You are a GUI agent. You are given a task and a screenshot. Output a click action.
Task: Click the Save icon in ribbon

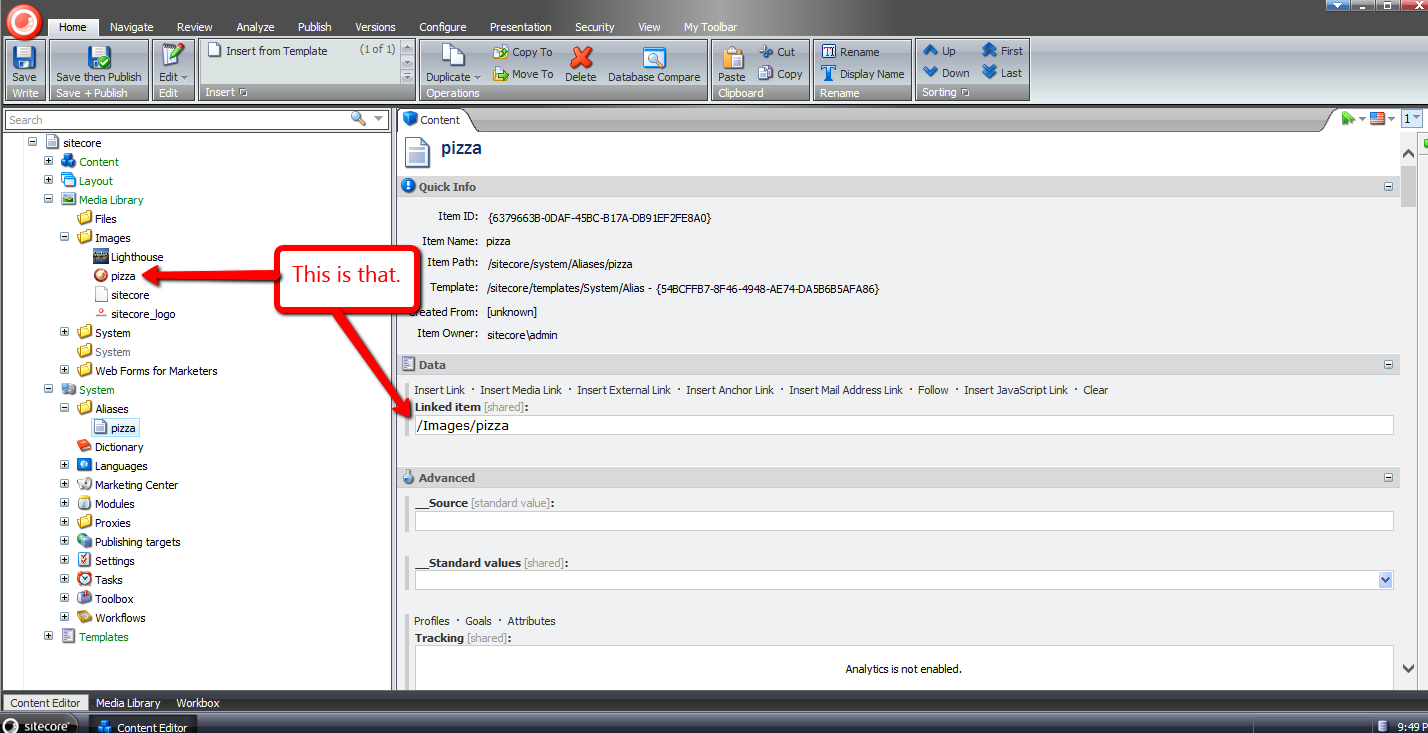24,58
